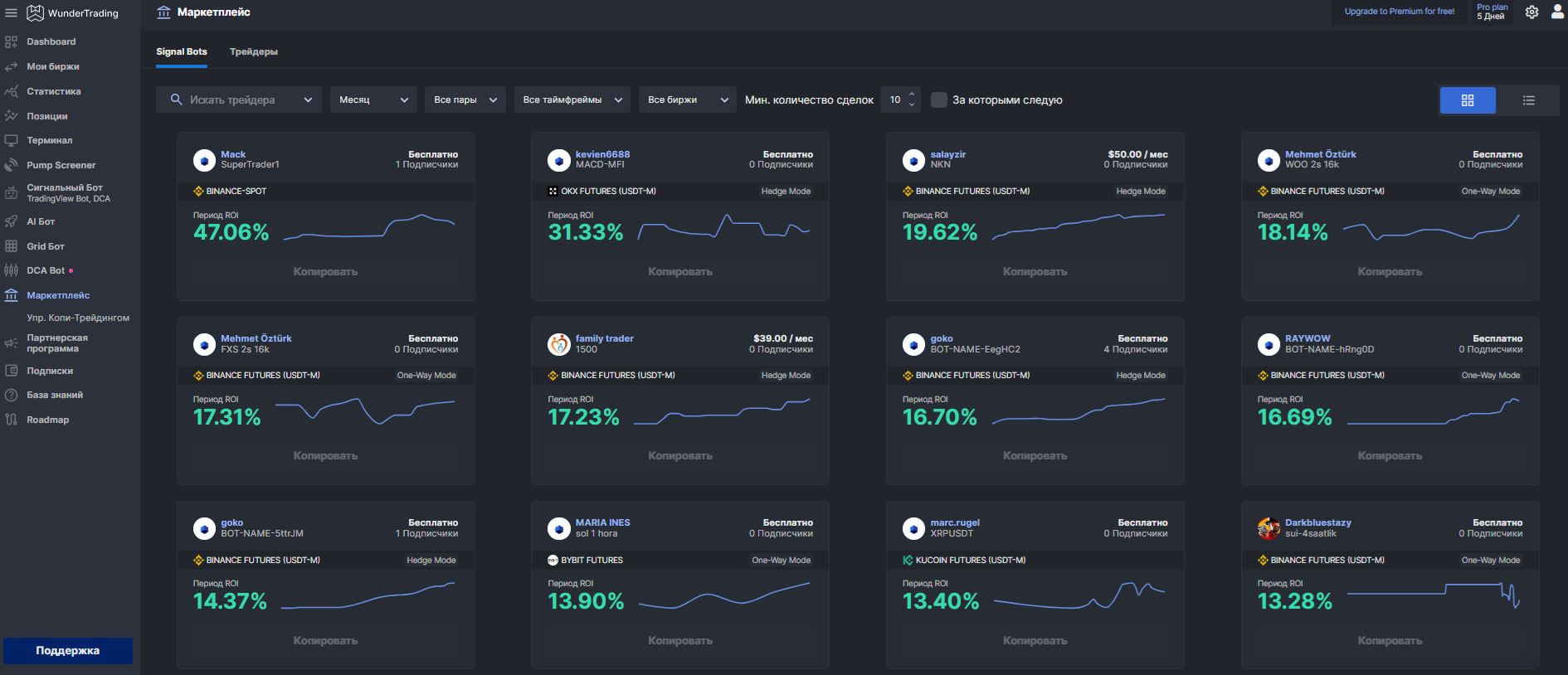The height and width of the screenshot is (675, 1568).
Task: Click the Сигнальный Бот icon
Action: [11, 192]
